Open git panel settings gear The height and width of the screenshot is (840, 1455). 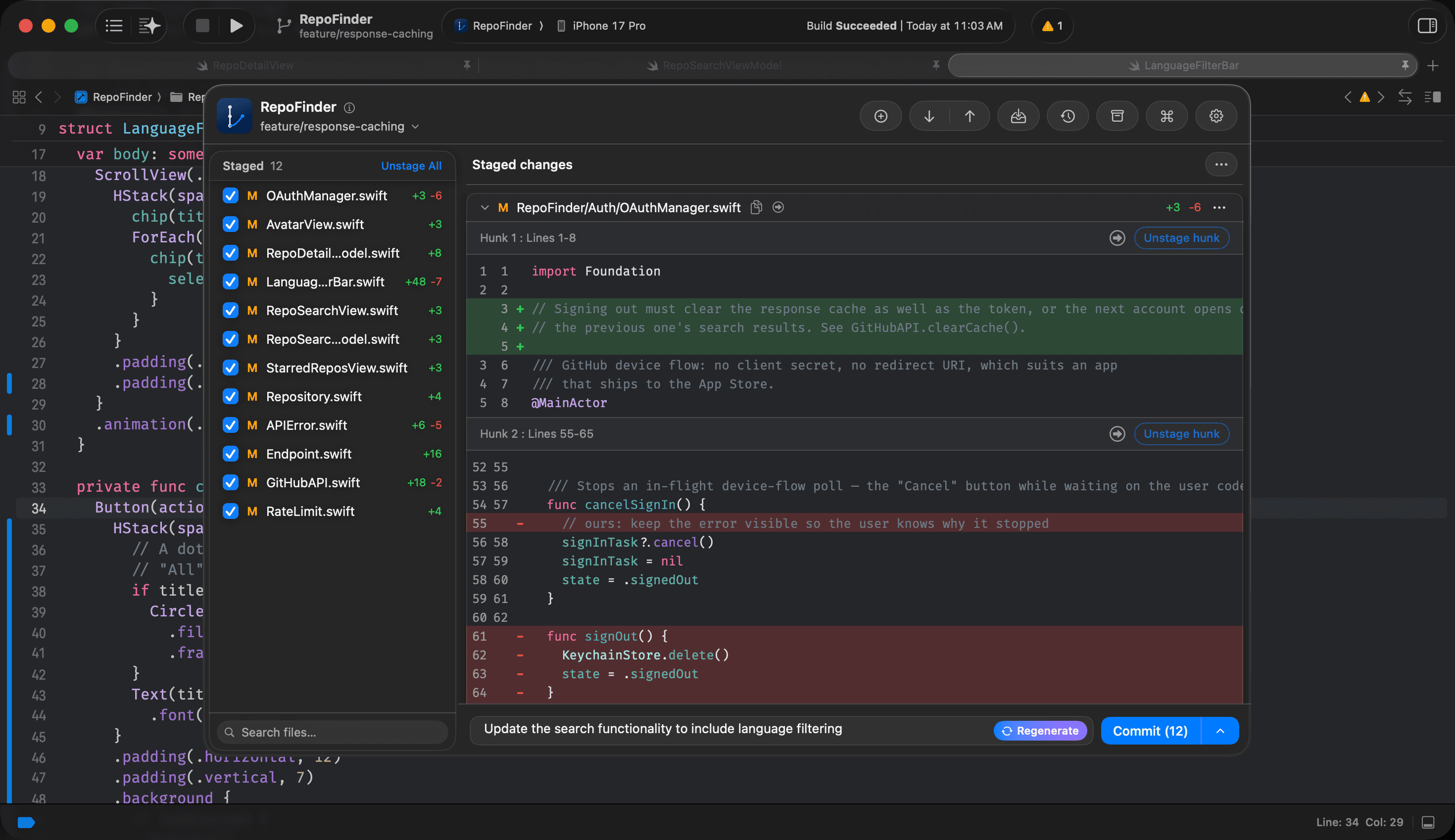point(1216,116)
